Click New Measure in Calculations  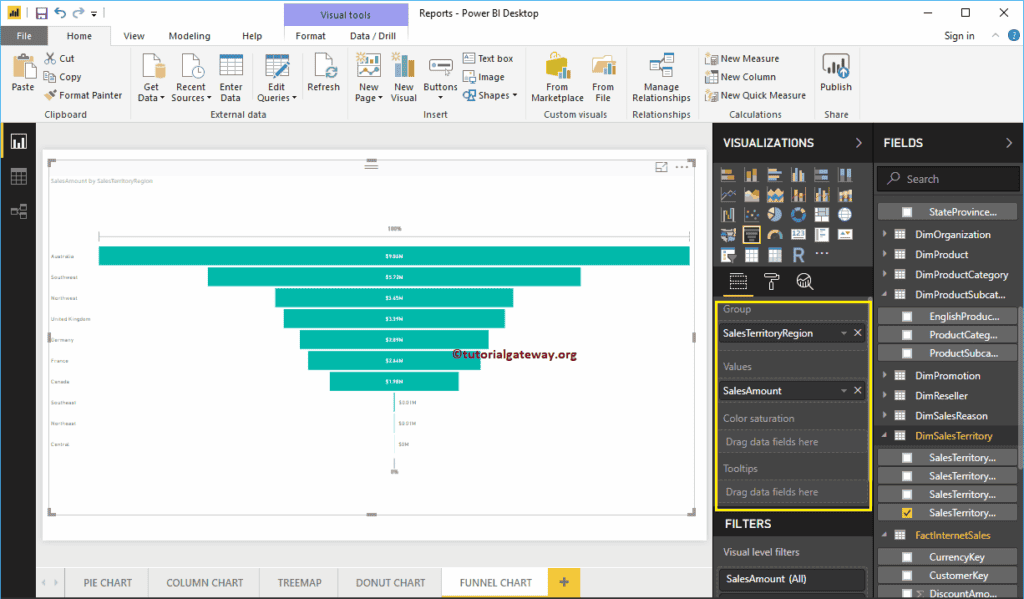(743, 59)
